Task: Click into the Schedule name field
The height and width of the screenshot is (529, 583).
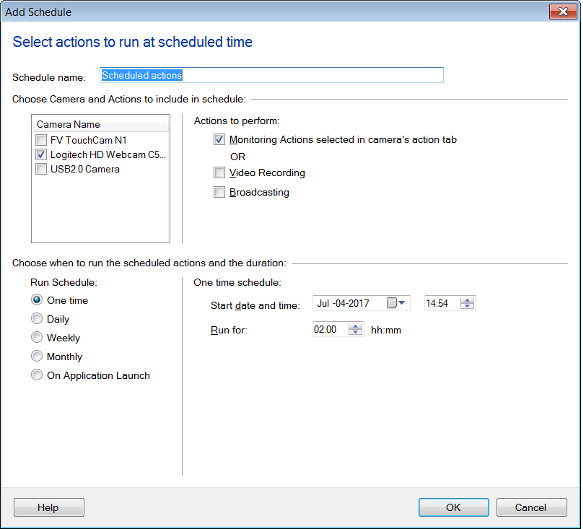Action: [x=272, y=75]
